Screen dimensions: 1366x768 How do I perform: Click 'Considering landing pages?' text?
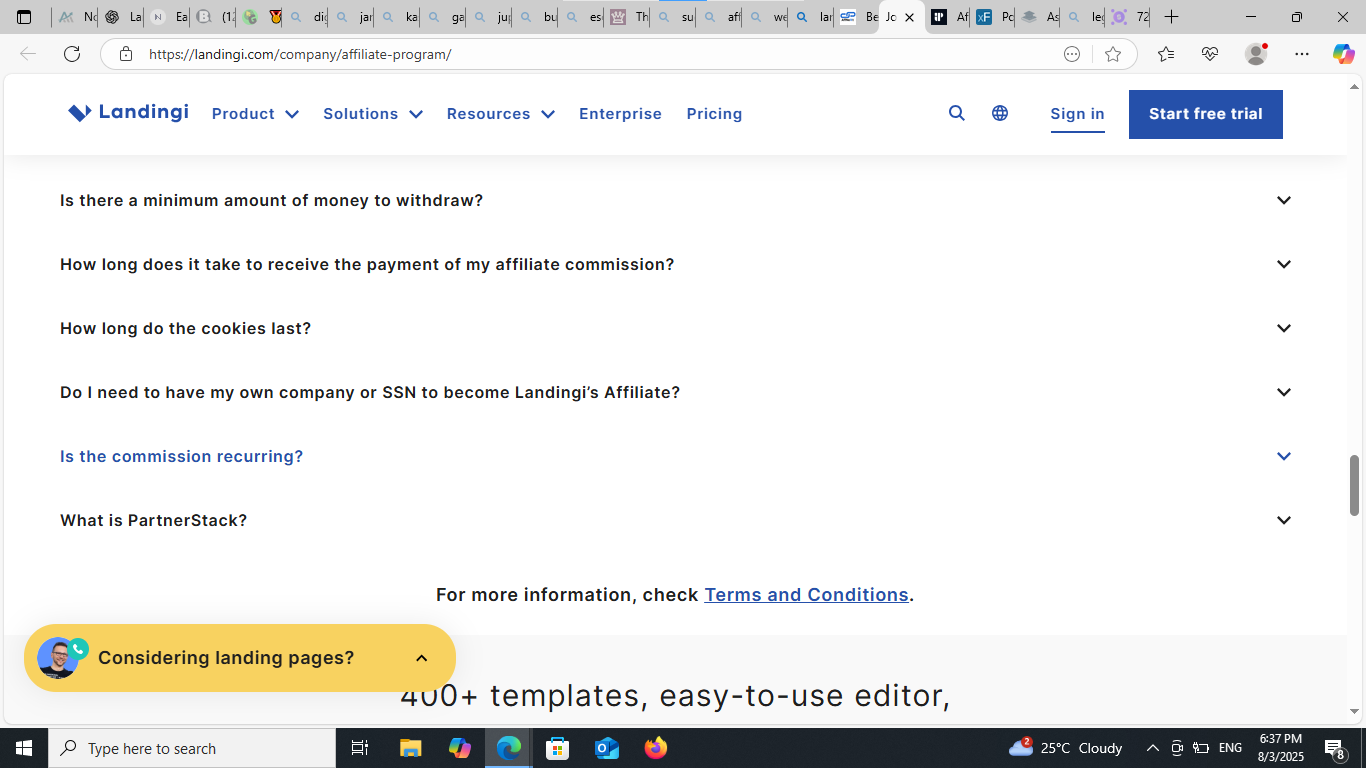point(226,658)
